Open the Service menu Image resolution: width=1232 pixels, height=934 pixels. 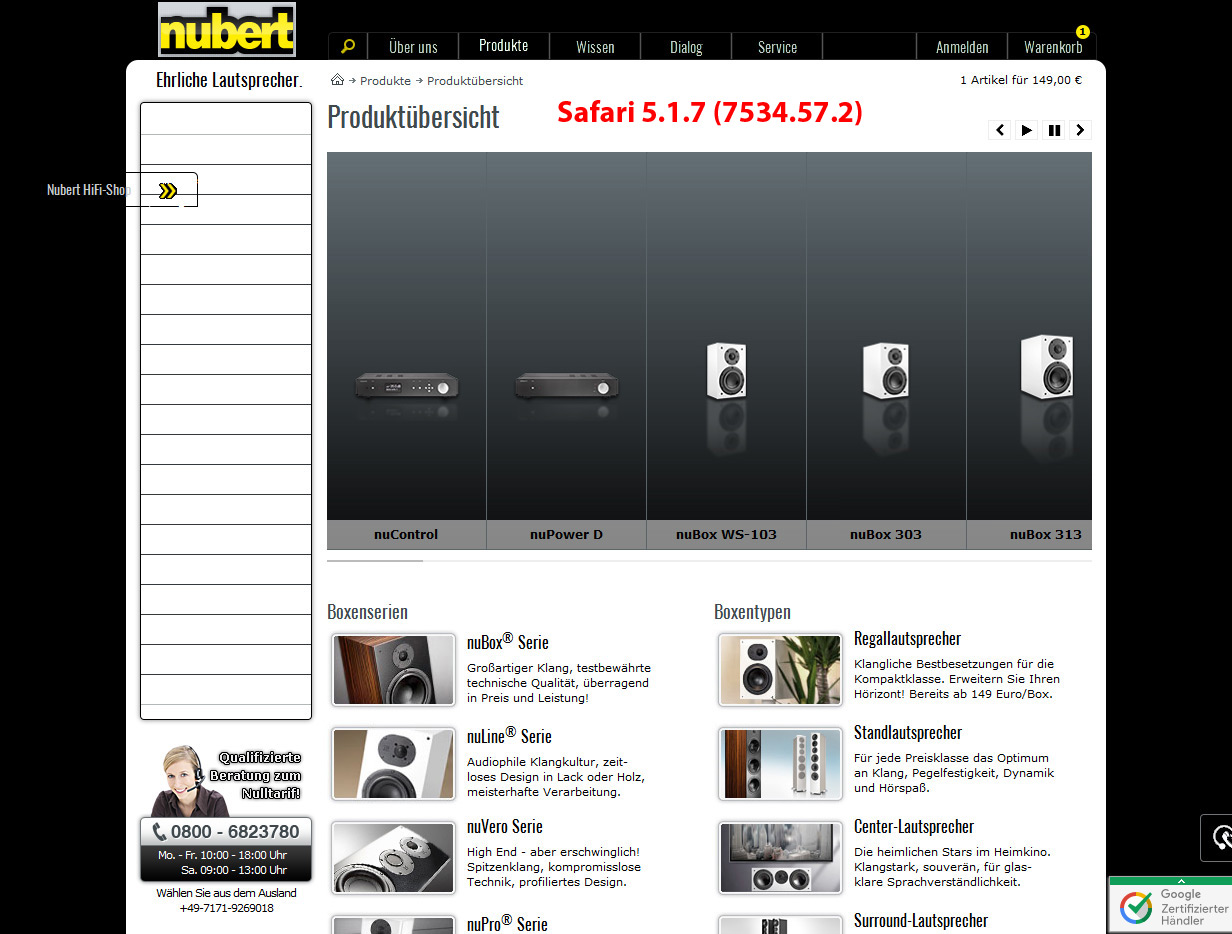click(x=777, y=47)
